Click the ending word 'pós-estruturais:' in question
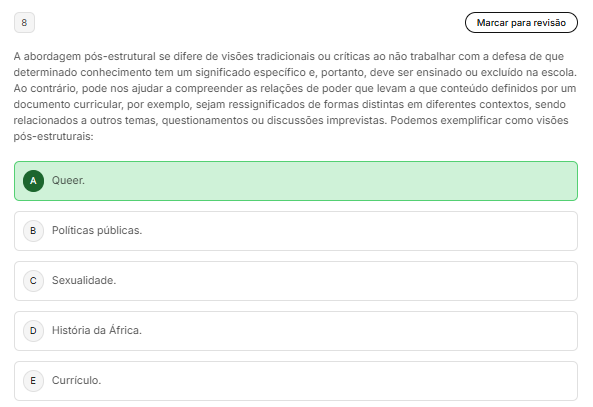Image resolution: width=593 pixels, height=407 pixels. tap(53, 136)
